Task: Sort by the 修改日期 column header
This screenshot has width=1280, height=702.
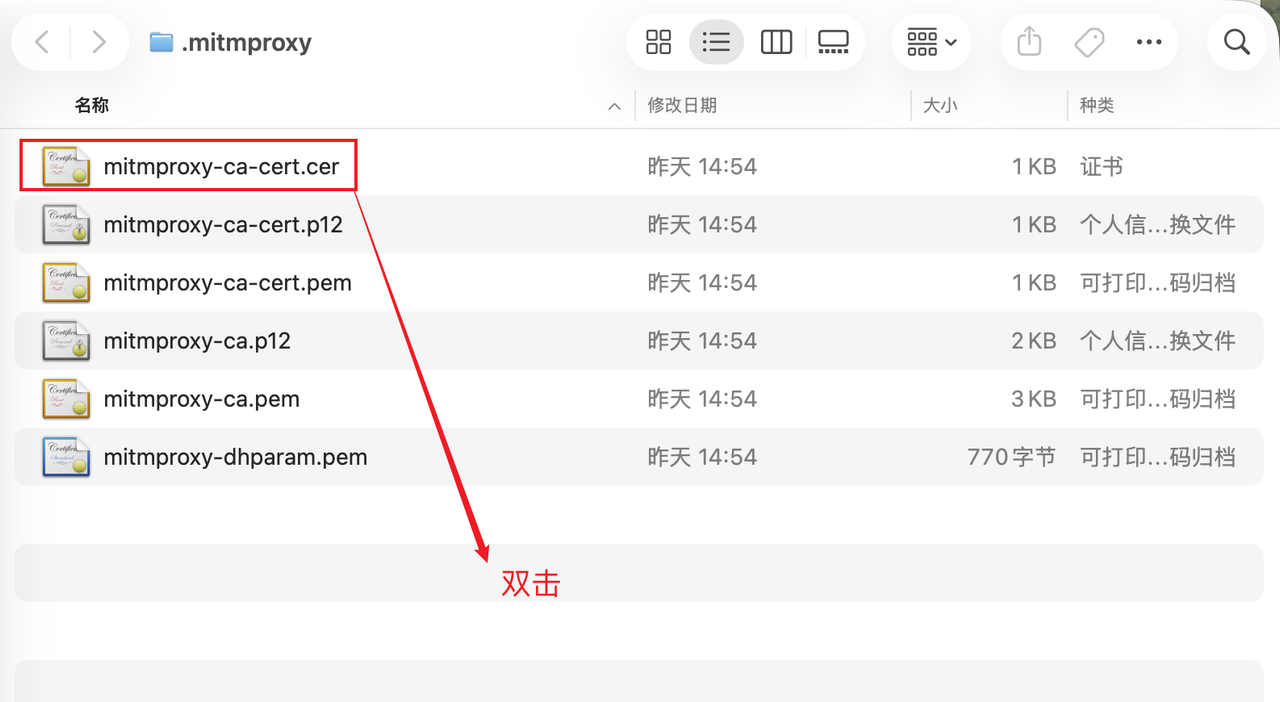Action: (x=682, y=105)
